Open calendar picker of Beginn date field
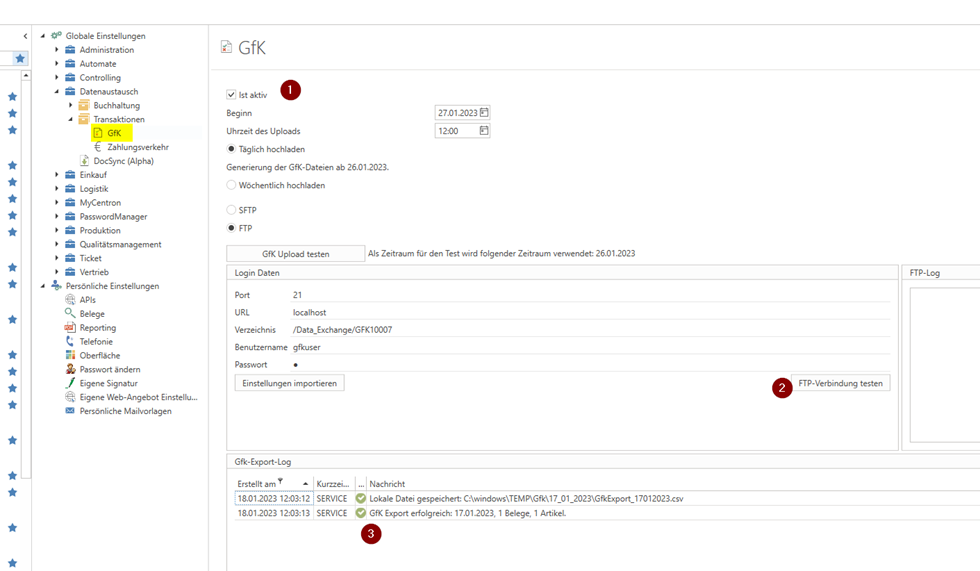 pyautogui.click(x=484, y=113)
